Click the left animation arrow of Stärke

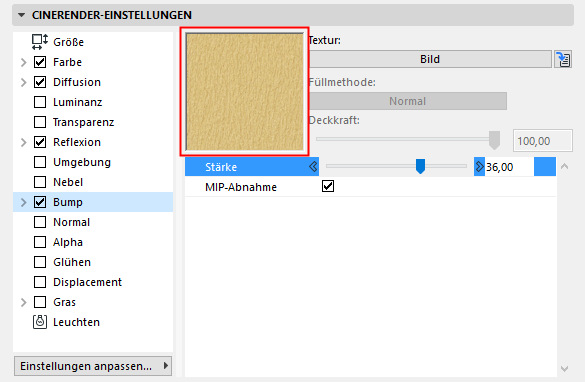pyautogui.click(x=313, y=167)
